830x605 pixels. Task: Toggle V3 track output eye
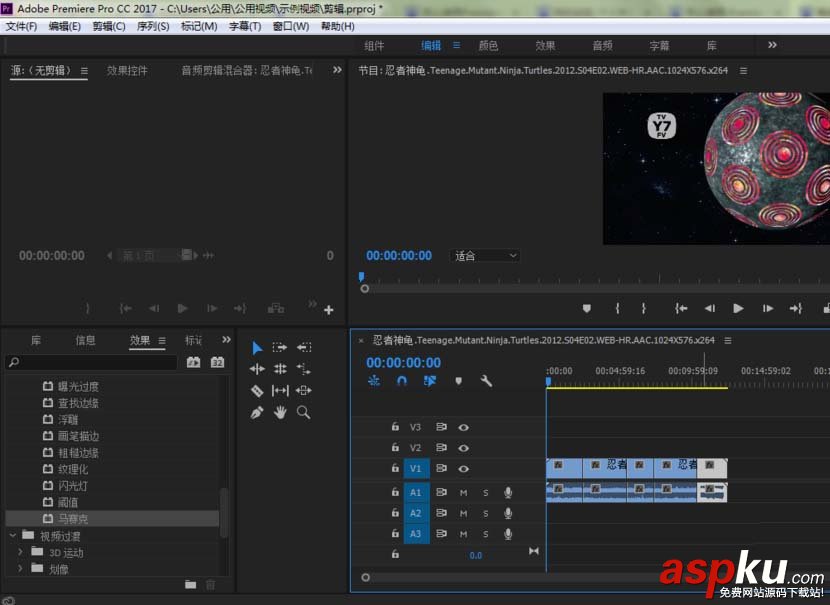pyautogui.click(x=463, y=427)
